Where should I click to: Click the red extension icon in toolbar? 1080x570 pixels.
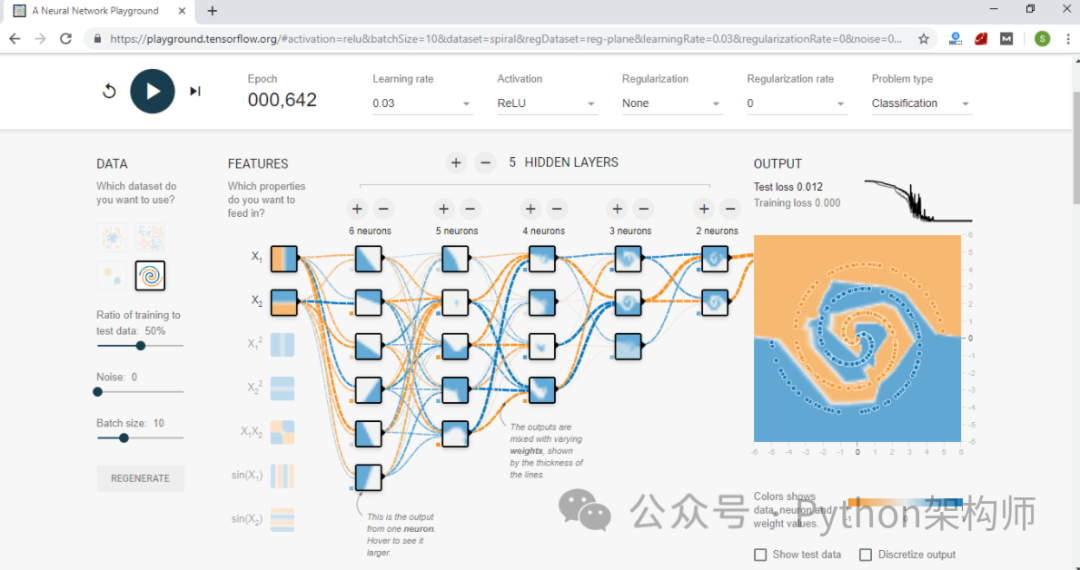click(x=982, y=39)
